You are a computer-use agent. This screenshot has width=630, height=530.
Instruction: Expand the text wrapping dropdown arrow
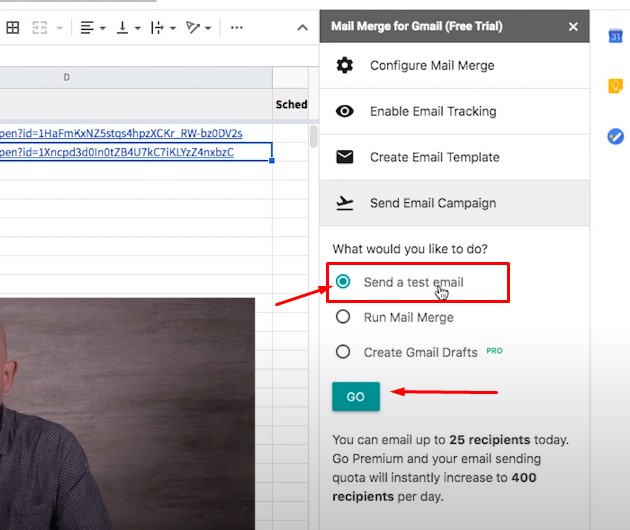173,28
